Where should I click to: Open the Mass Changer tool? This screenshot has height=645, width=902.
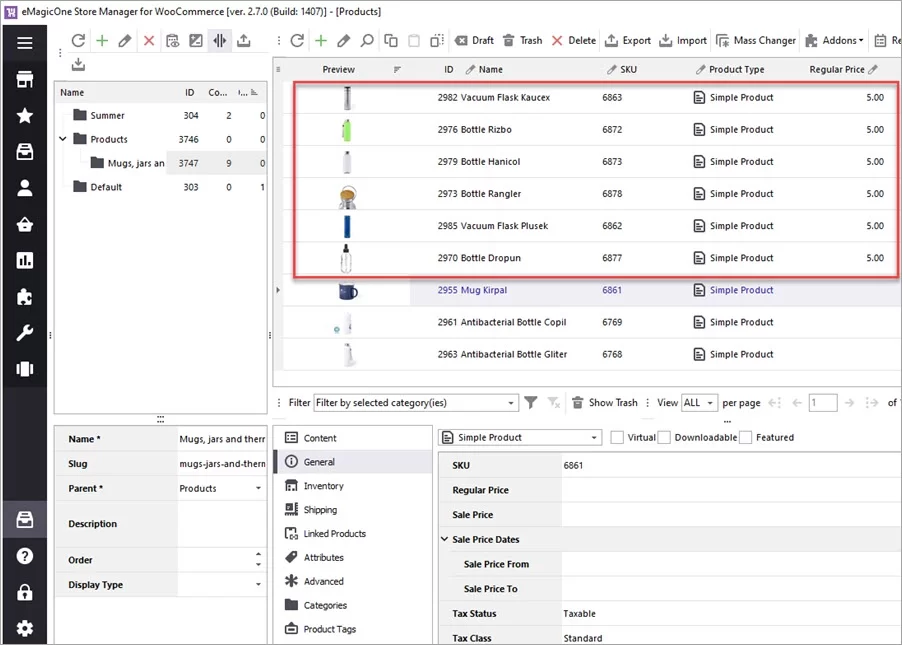(756, 40)
